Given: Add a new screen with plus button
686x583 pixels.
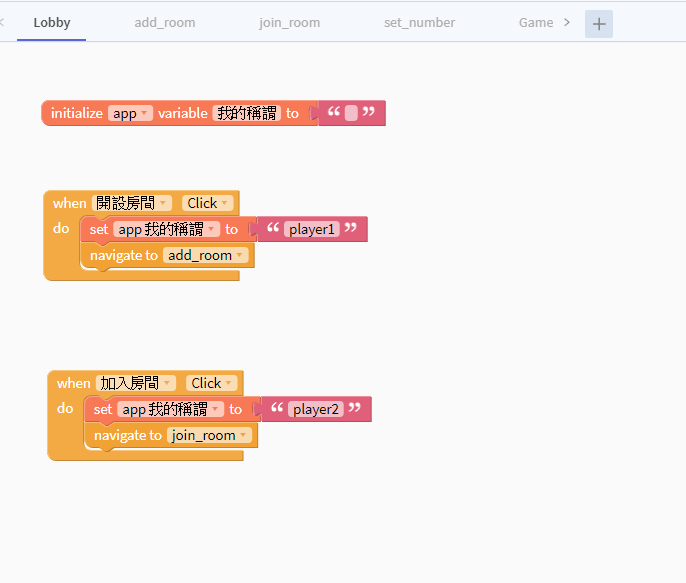Looking at the screenshot, I should (598, 24).
